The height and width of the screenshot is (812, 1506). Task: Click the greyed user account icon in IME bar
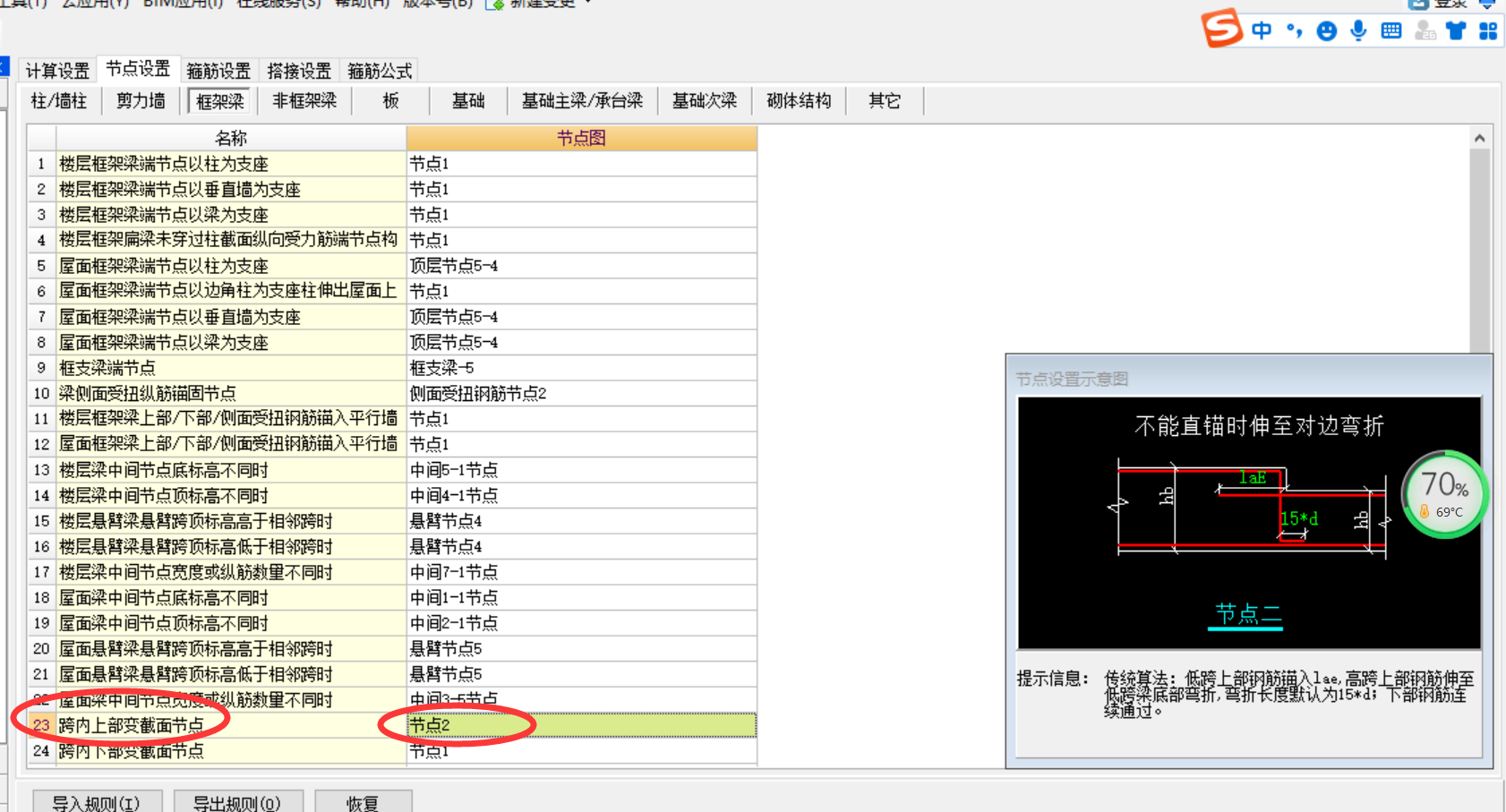click(x=1425, y=30)
